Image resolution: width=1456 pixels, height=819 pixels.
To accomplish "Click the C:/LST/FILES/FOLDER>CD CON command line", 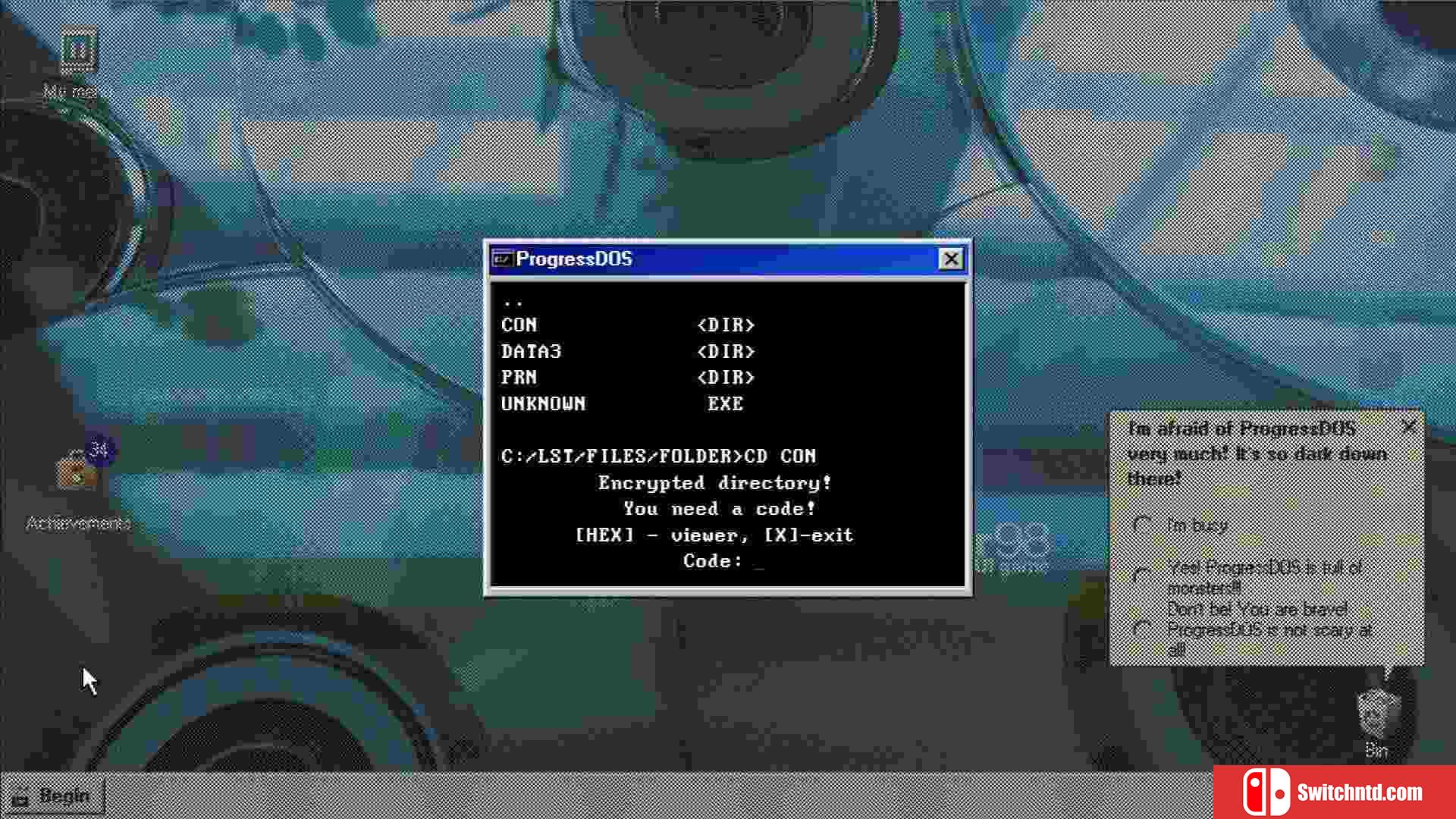I will tap(658, 457).
